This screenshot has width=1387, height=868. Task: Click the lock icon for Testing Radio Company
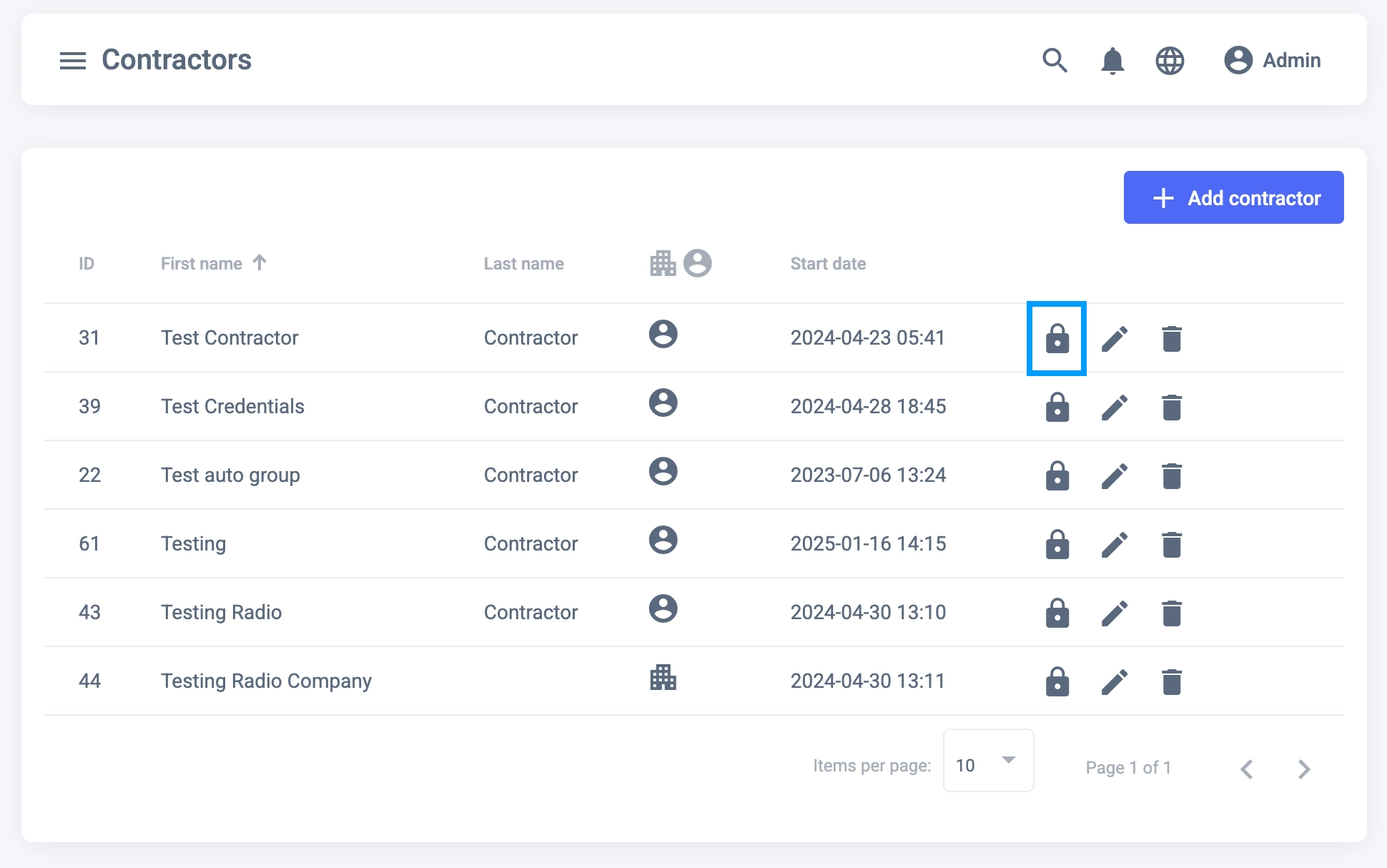click(x=1057, y=681)
